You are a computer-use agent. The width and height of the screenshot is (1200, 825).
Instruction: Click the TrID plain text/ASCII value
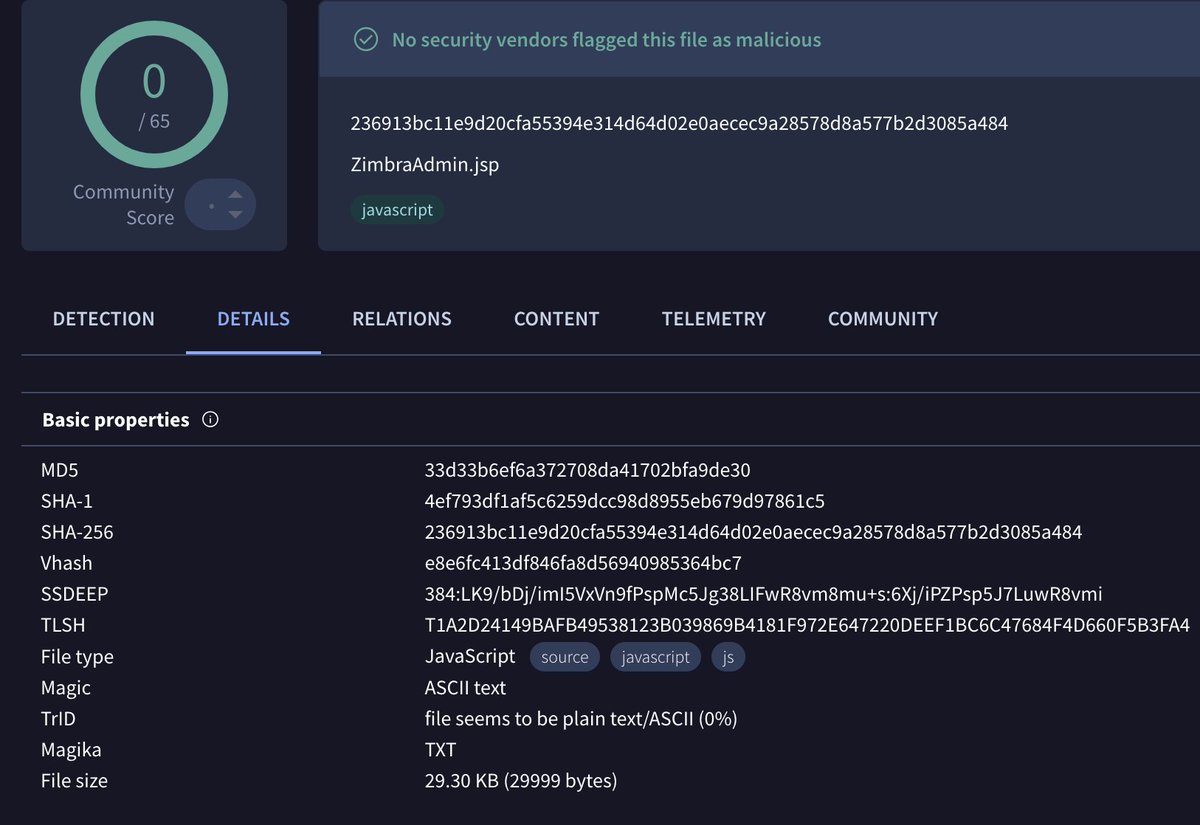(x=581, y=719)
